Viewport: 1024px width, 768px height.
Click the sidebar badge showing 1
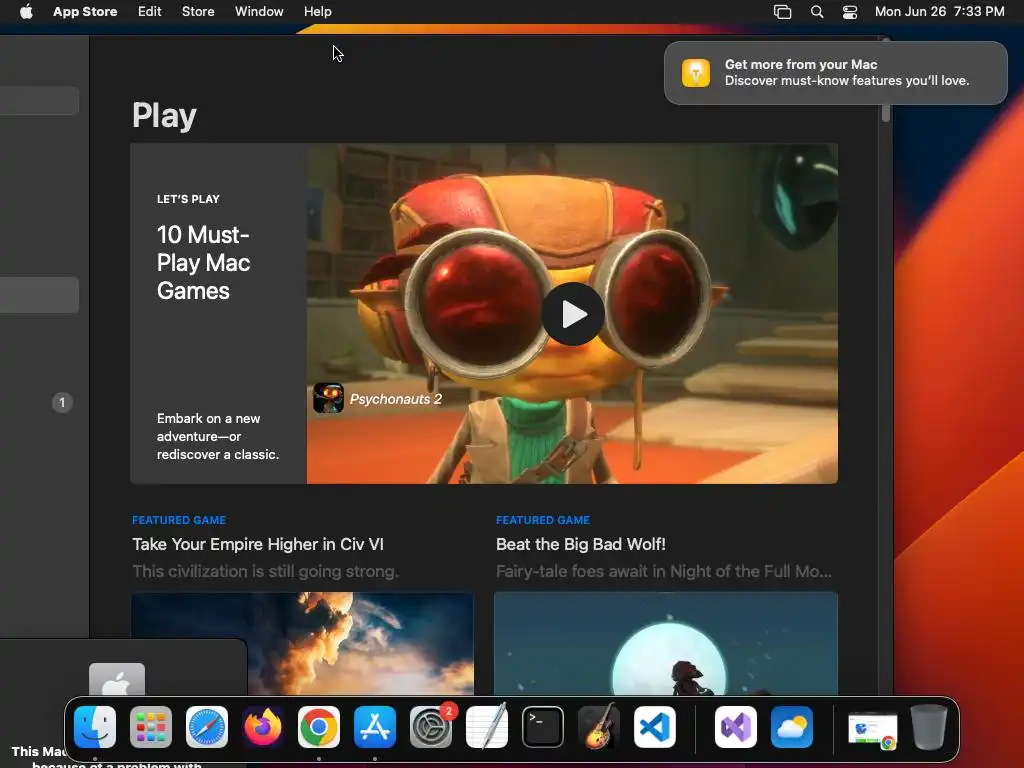62,402
